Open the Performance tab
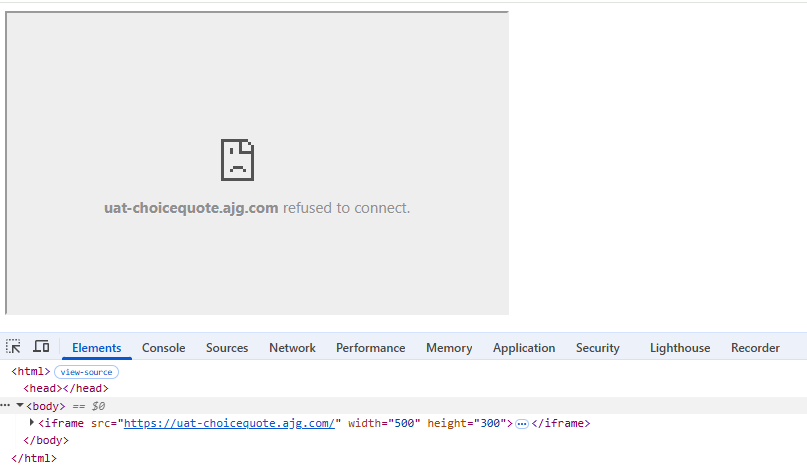The height and width of the screenshot is (470, 807). pyautogui.click(x=371, y=348)
